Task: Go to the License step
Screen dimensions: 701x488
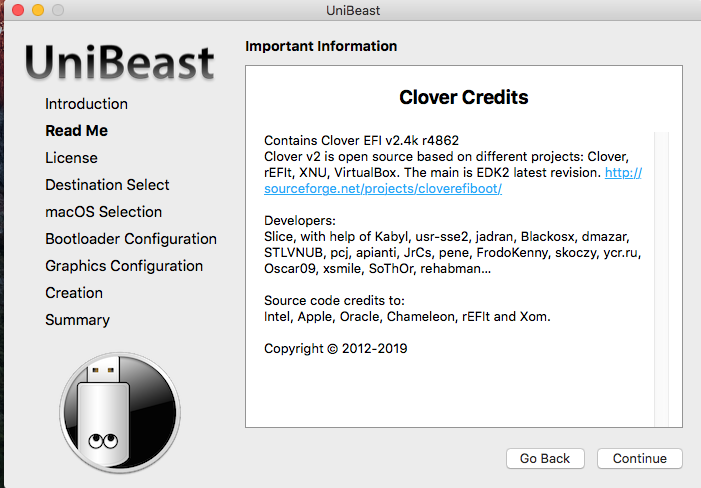Action: coord(71,158)
